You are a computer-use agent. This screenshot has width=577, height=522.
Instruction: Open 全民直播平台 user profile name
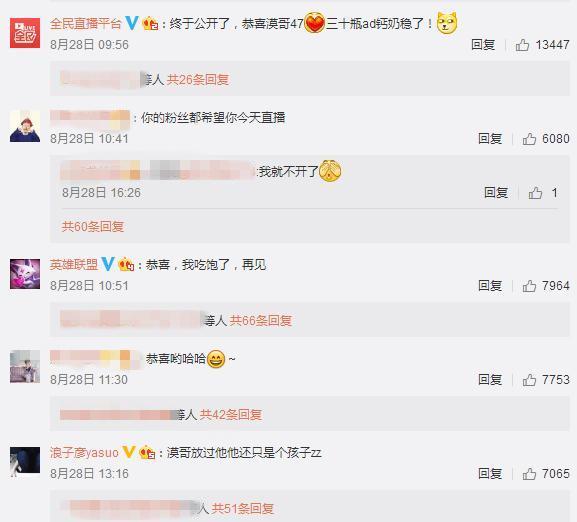click(85, 24)
